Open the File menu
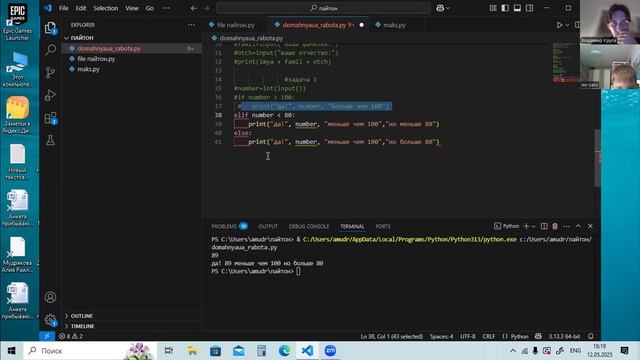This screenshot has width=640, height=360. click(x=64, y=8)
